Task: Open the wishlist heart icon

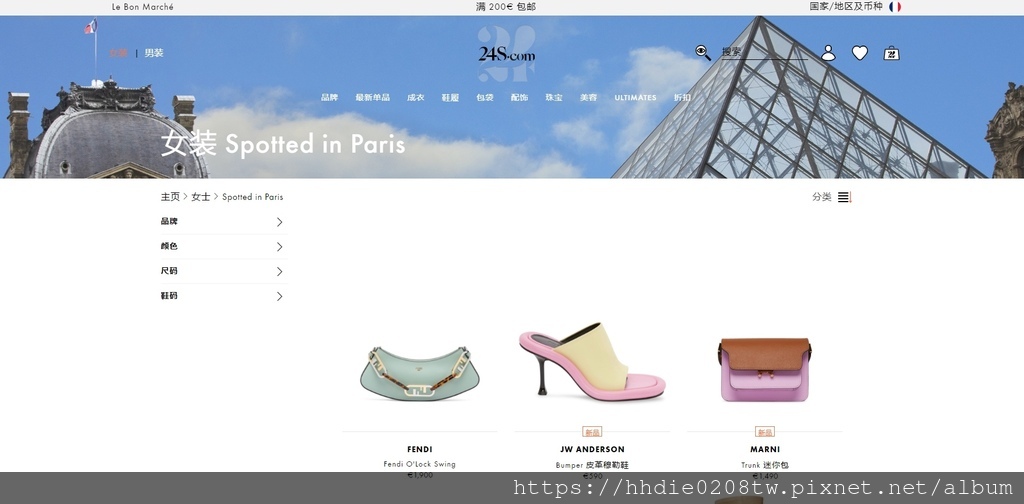Action: click(860, 53)
